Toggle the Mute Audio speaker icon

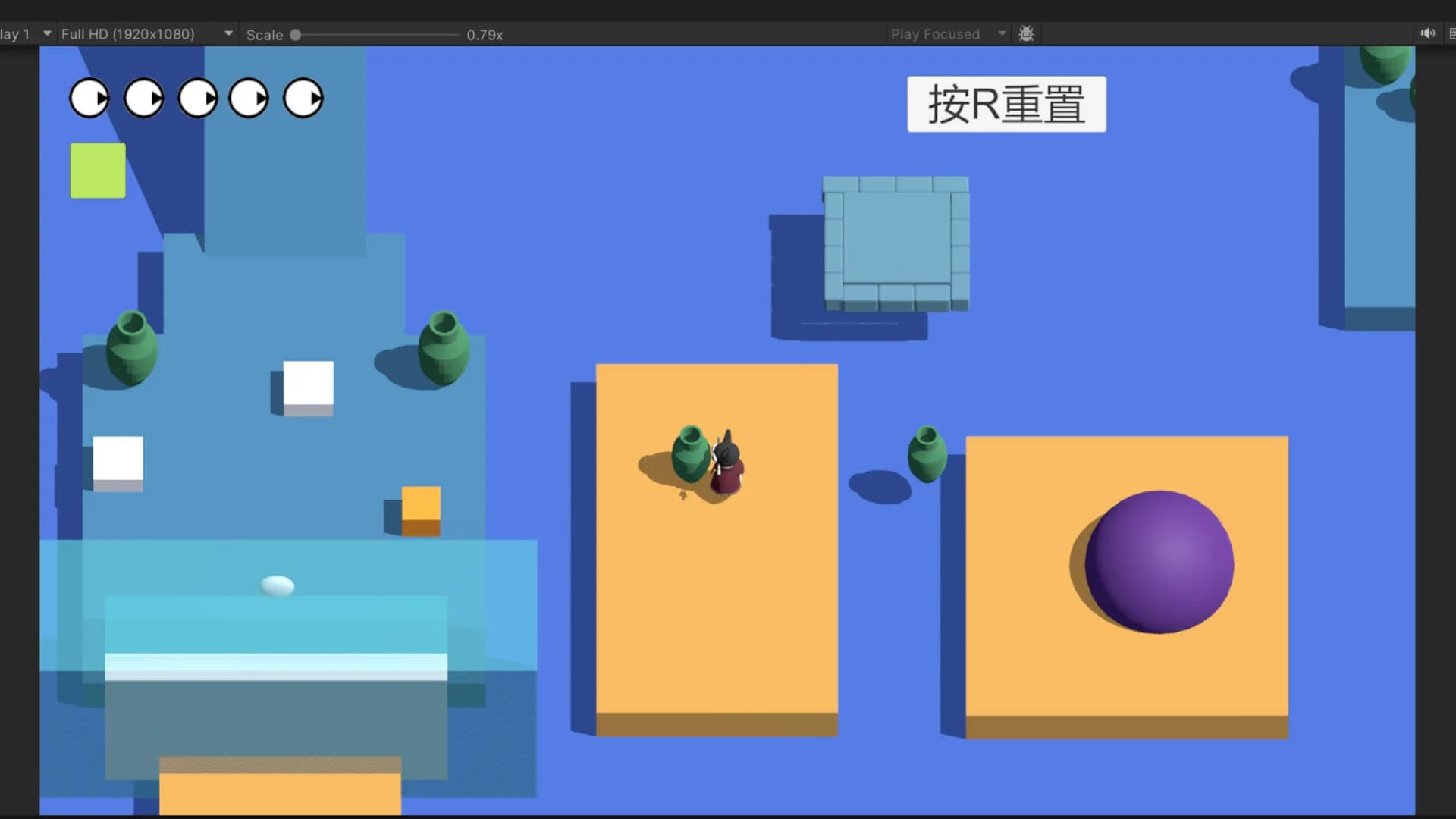1428,33
